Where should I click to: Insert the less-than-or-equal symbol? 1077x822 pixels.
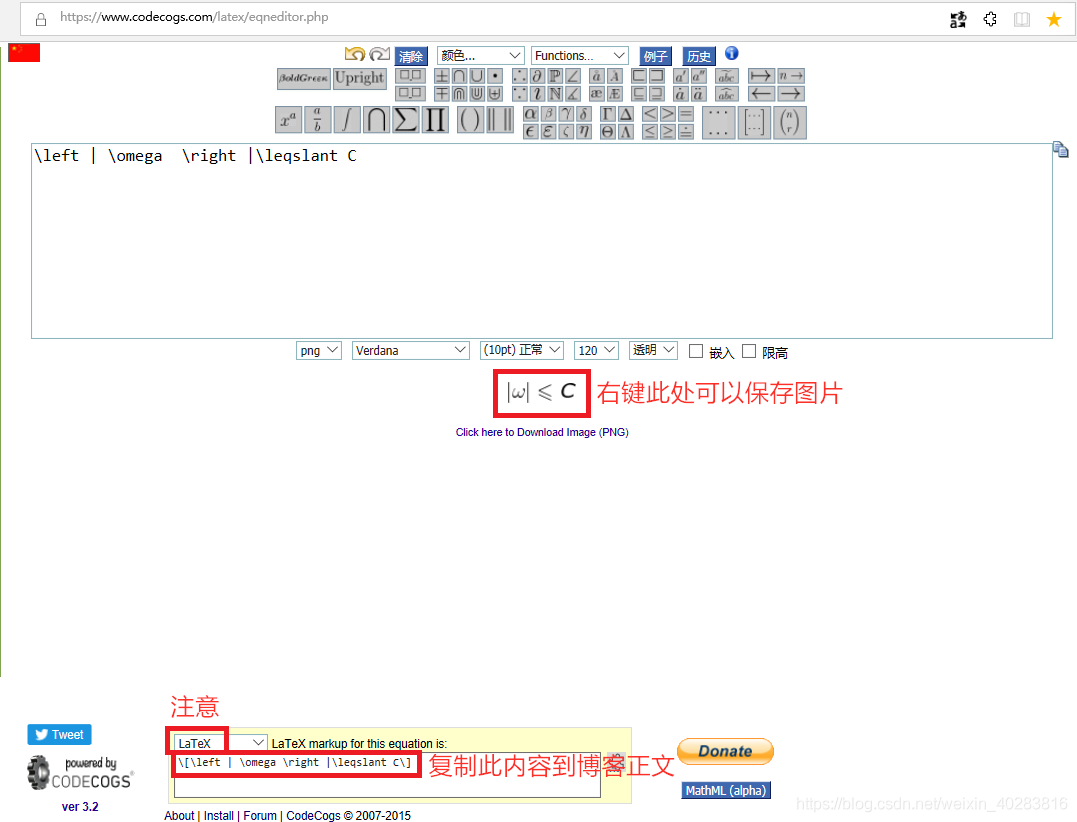coord(650,131)
